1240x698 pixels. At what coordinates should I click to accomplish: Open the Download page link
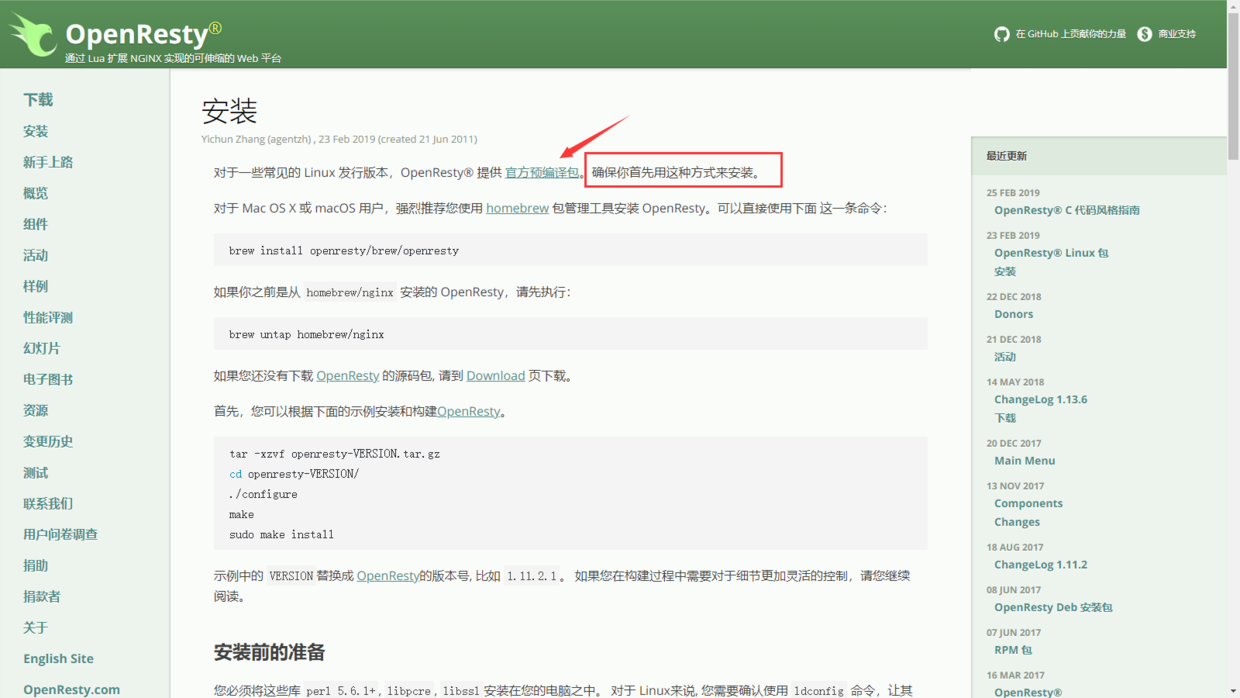(495, 376)
